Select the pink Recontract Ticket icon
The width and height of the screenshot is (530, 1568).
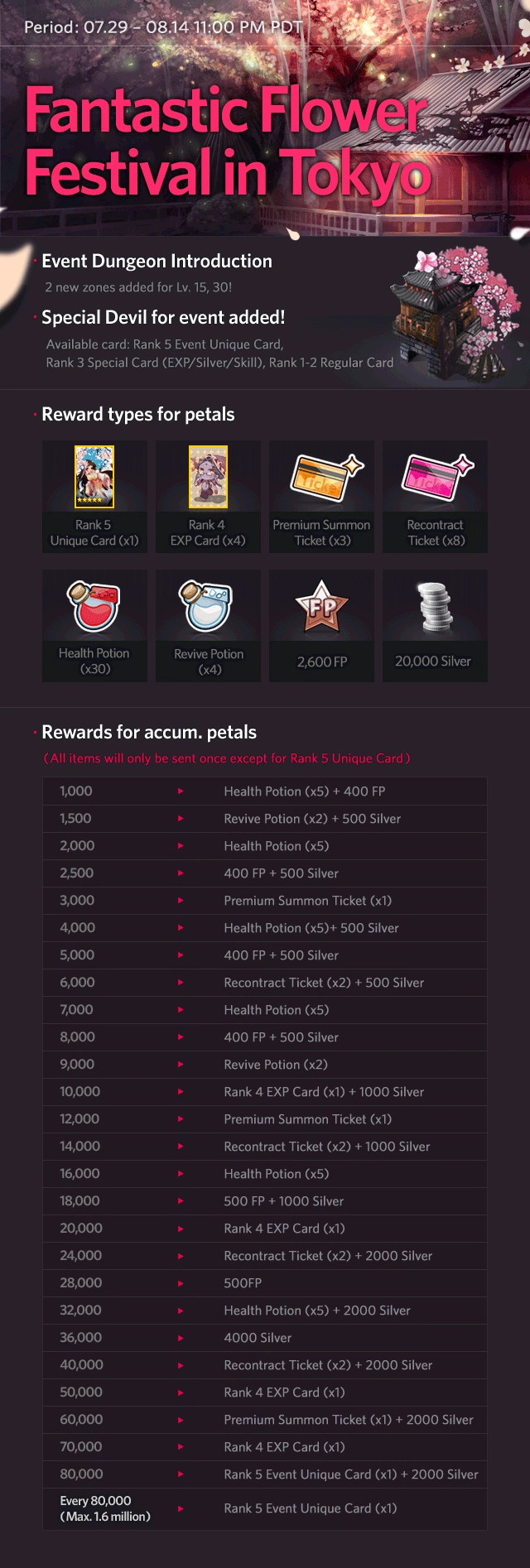pyautogui.click(x=436, y=477)
